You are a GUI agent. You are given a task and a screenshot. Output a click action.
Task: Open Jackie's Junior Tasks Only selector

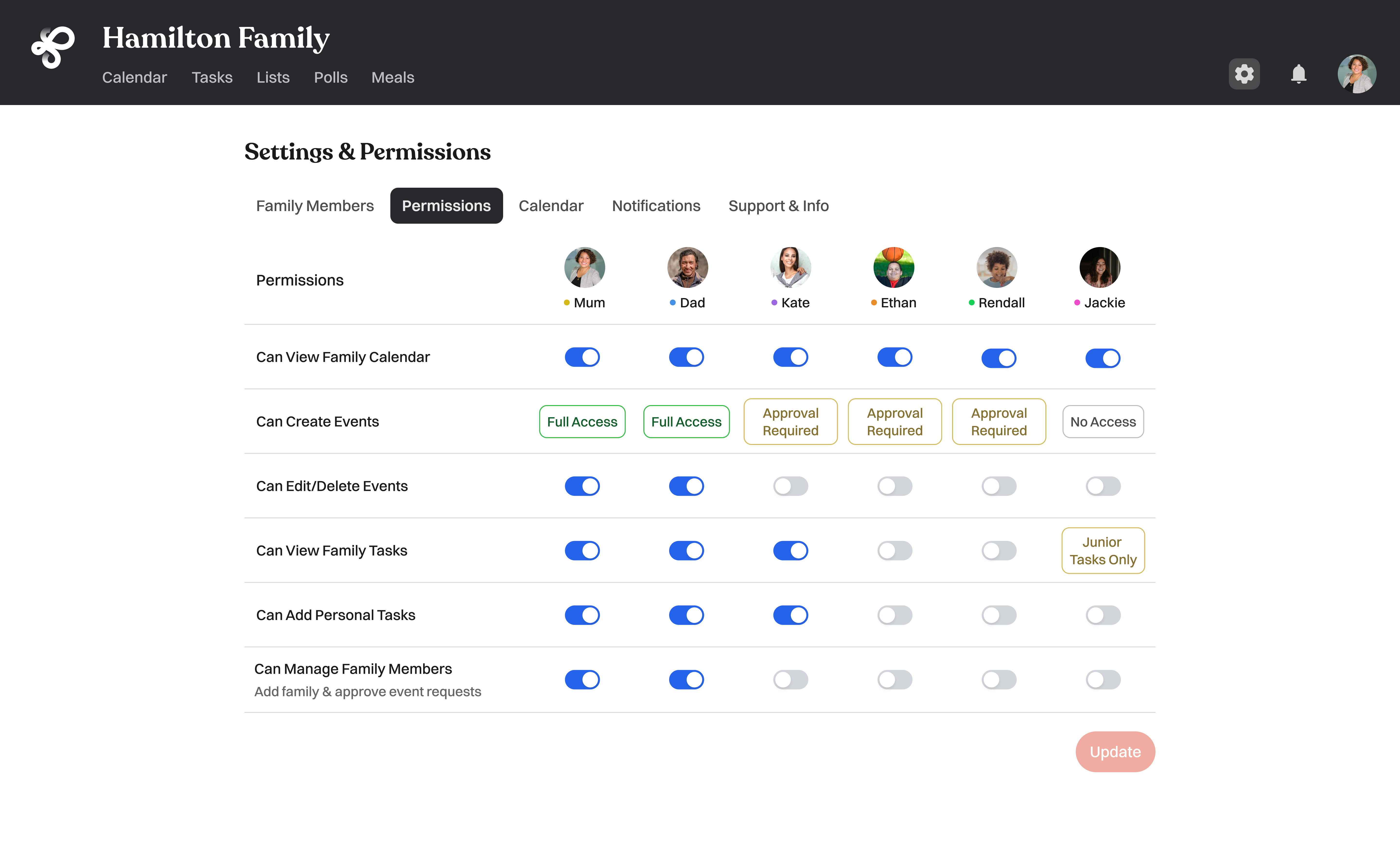pyautogui.click(x=1103, y=550)
